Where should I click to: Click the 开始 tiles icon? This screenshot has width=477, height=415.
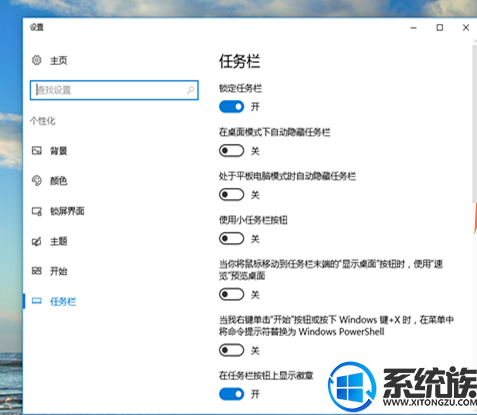point(37,271)
